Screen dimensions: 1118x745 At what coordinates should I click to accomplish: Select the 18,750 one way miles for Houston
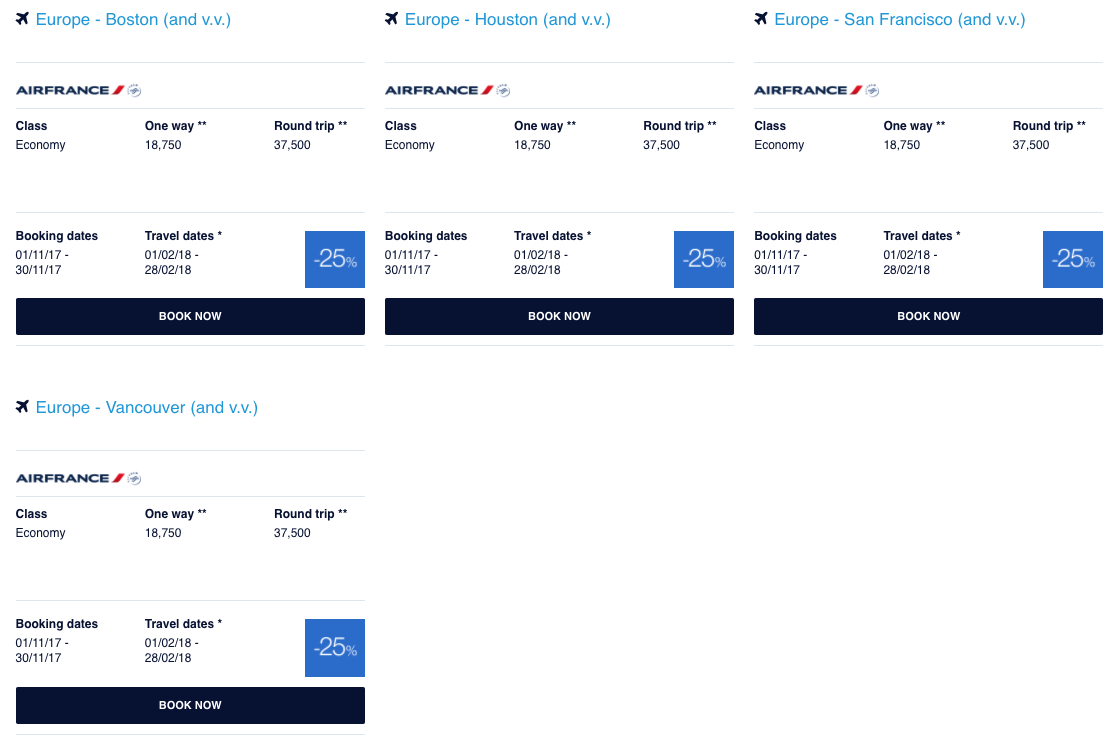click(x=533, y=145)
